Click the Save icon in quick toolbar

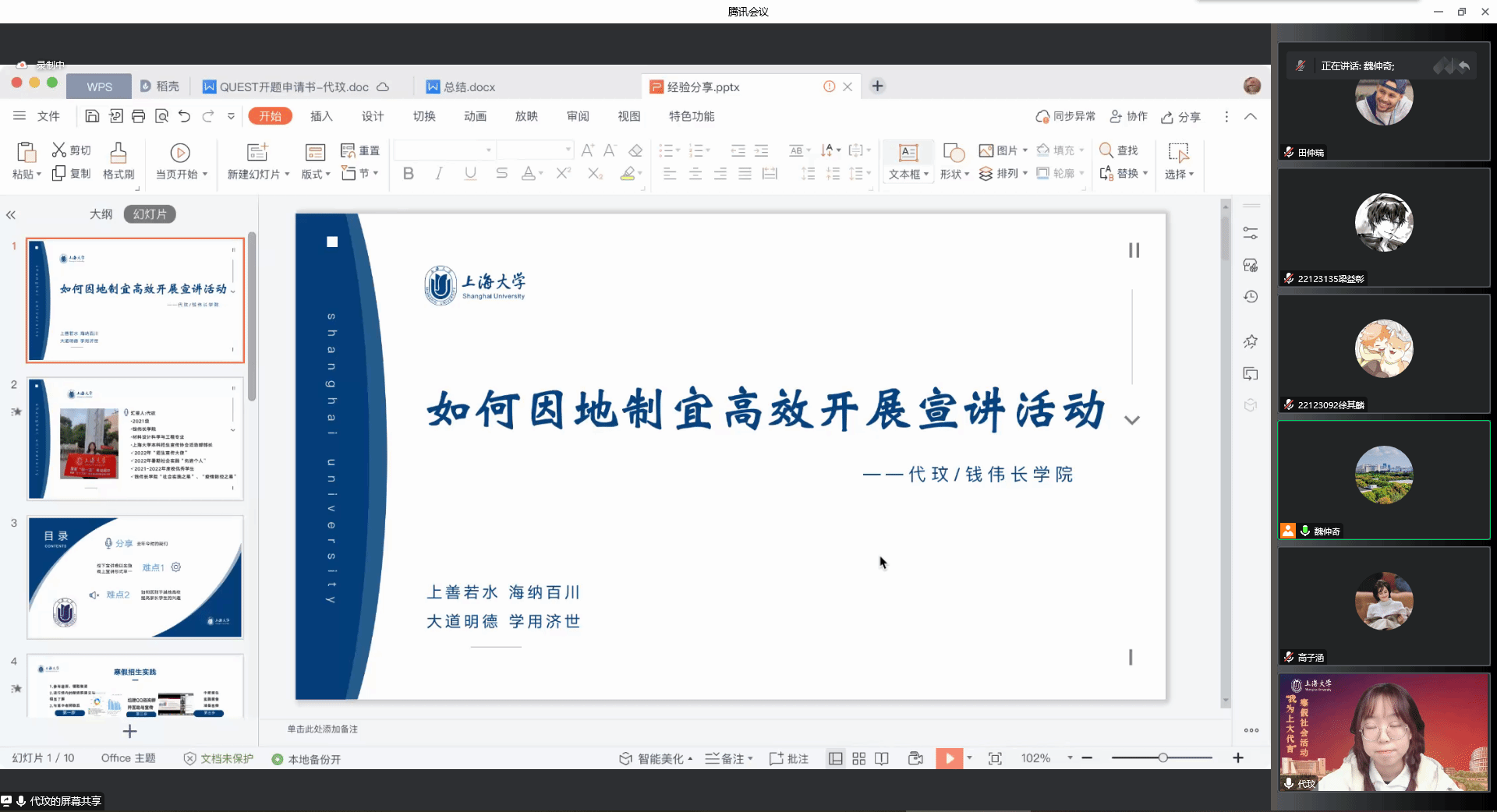click(92, 116)
